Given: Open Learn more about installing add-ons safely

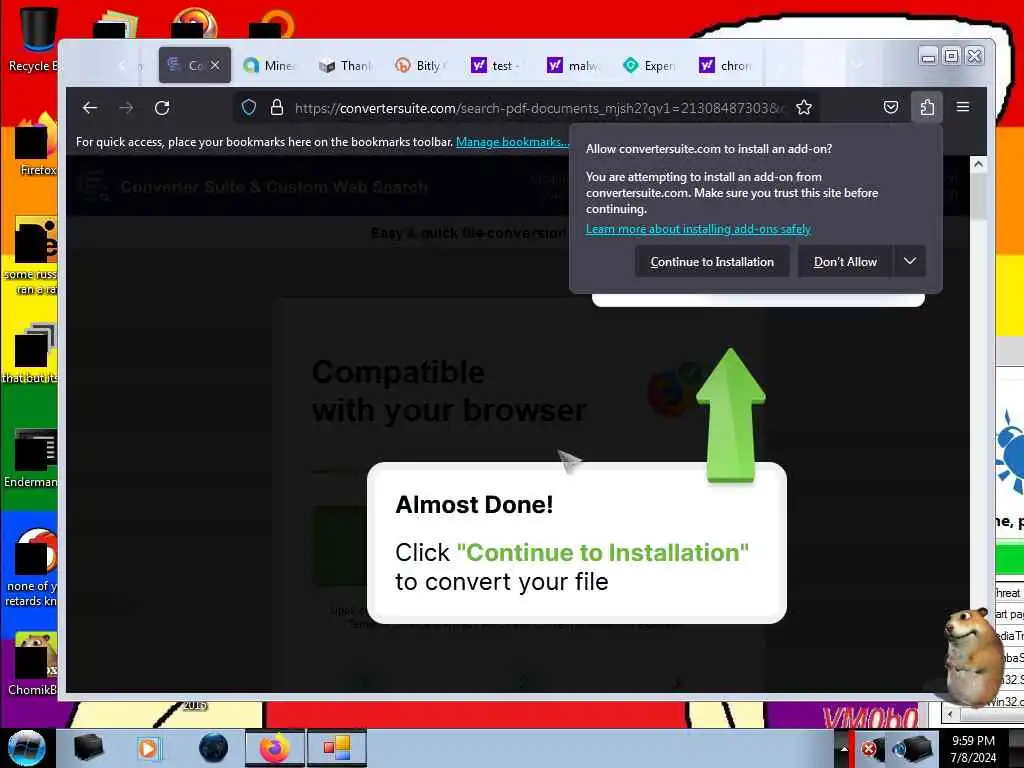Looking at the screenshot, I should 698,229.
